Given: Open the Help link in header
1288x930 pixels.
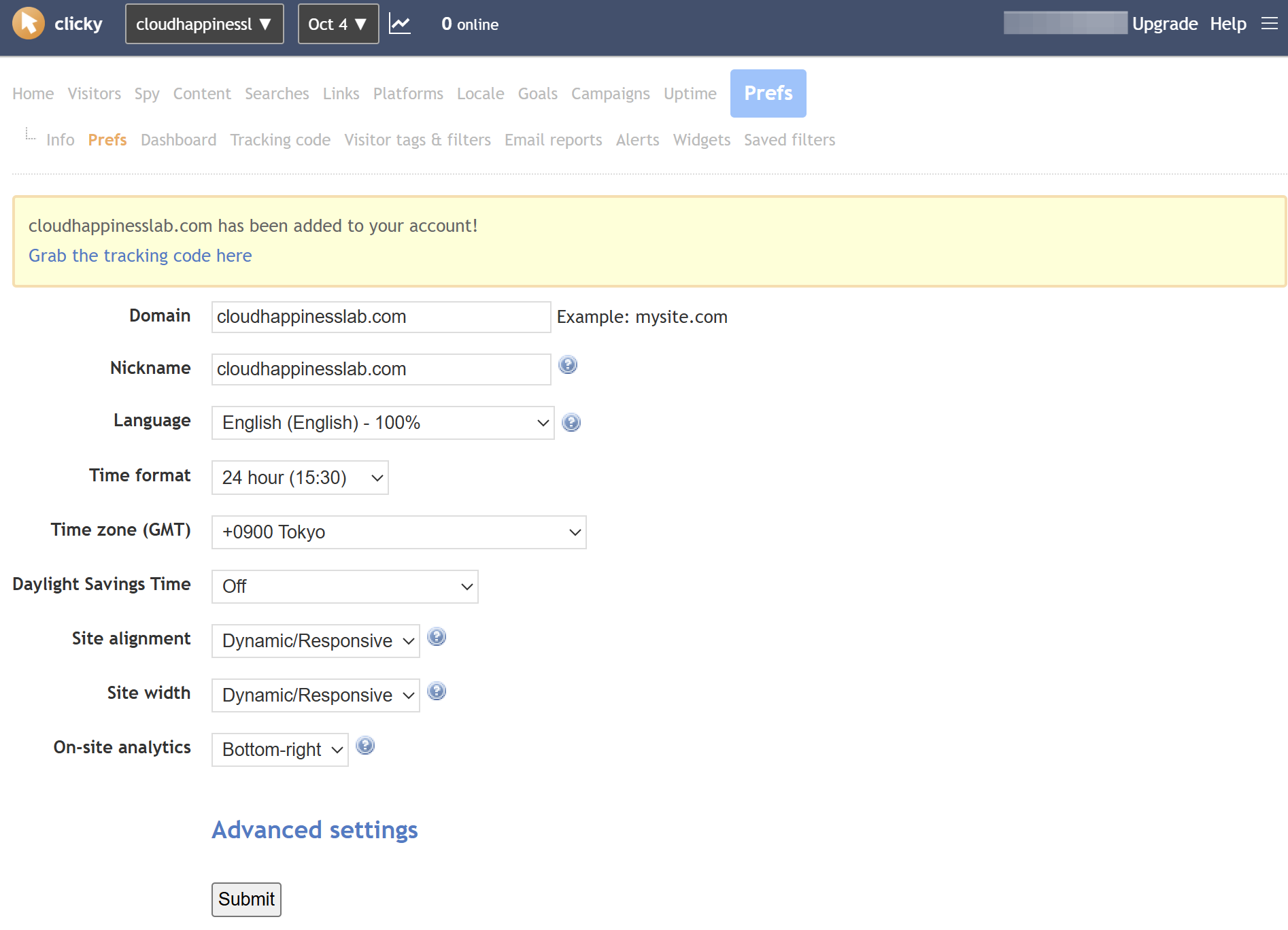Looking at the screenshot, I should [x=1228, y=24].
